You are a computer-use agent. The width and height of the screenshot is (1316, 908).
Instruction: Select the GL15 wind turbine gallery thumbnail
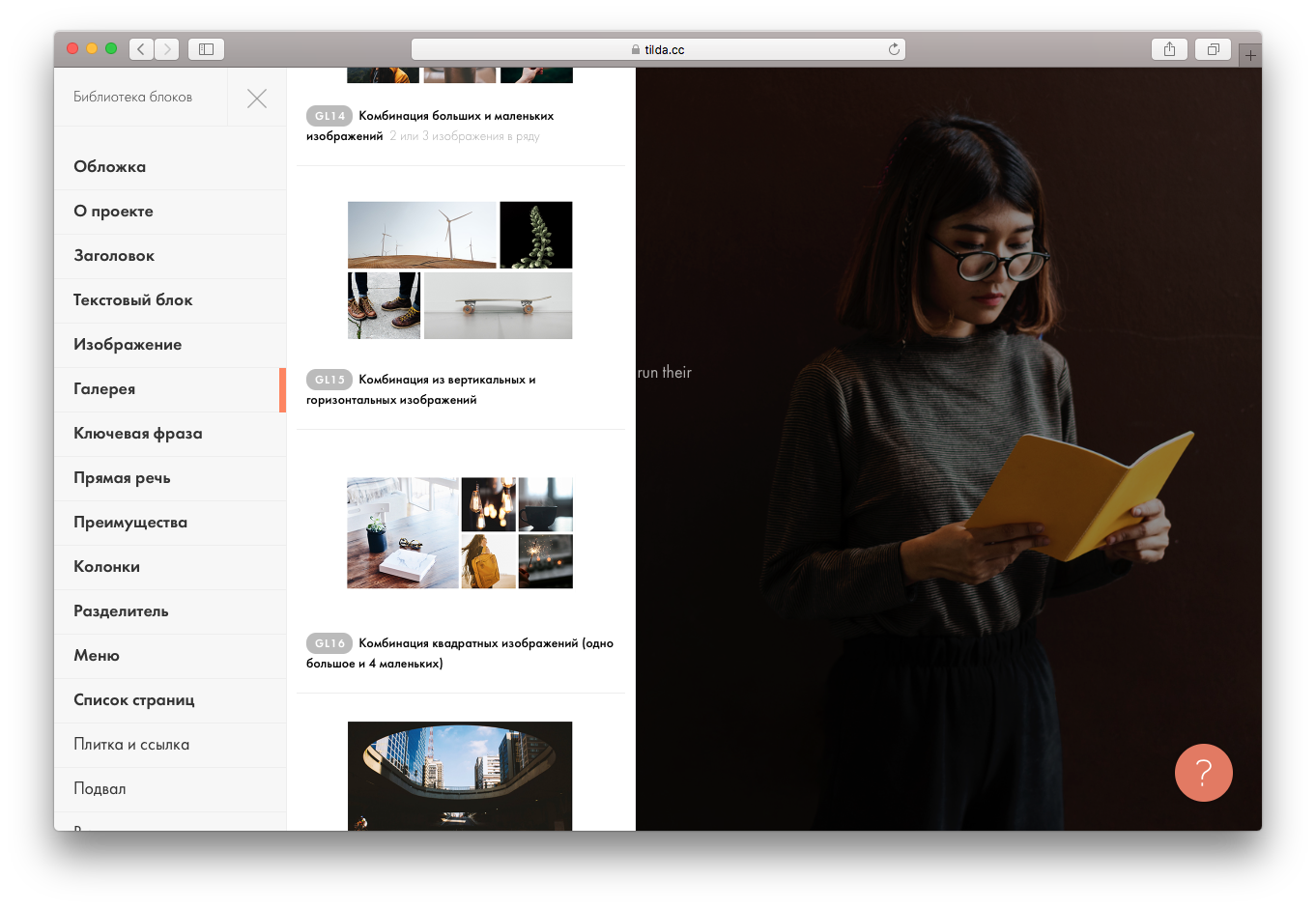tap(460, 270)
